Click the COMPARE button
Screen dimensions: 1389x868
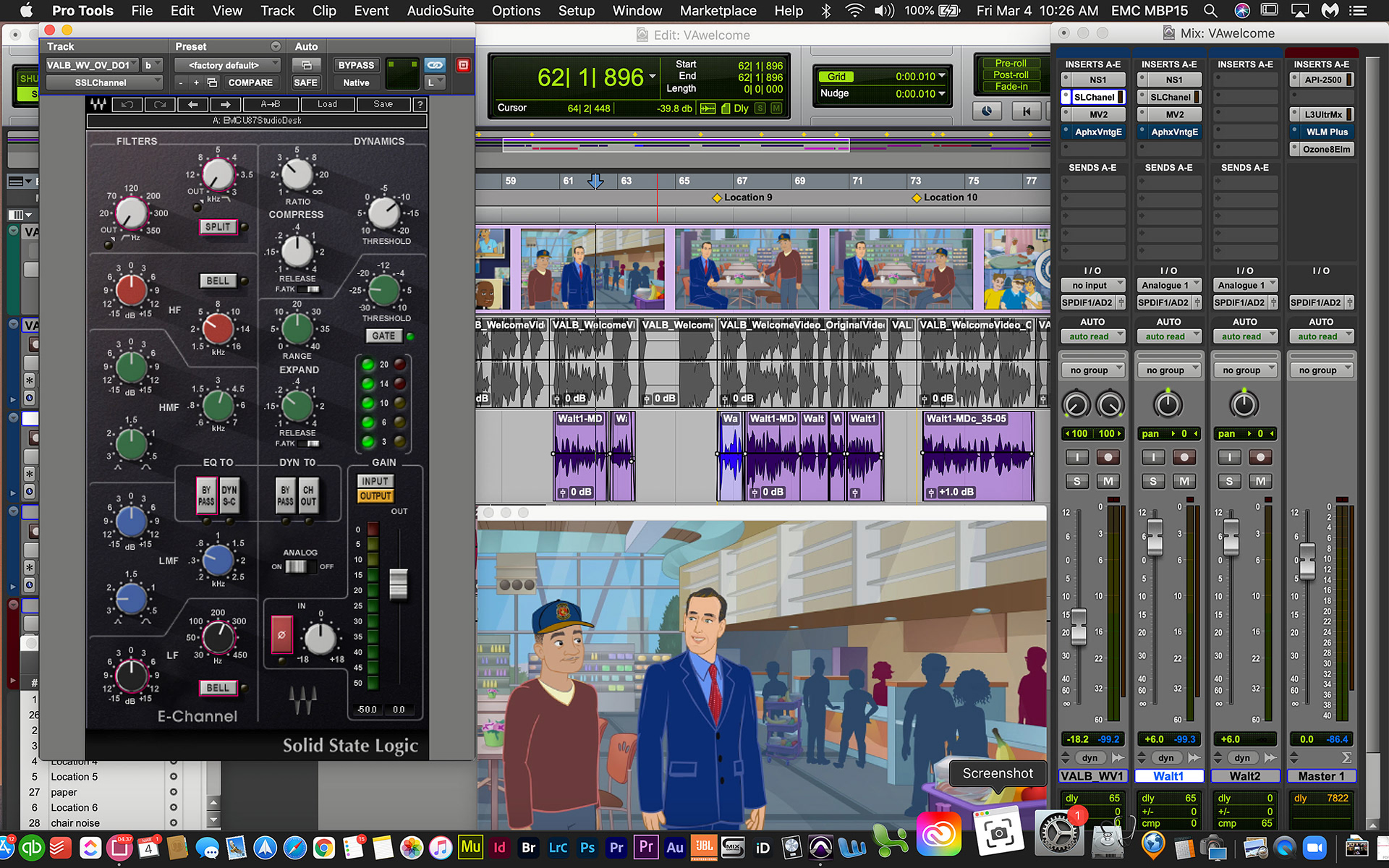[x=250, y=82]
